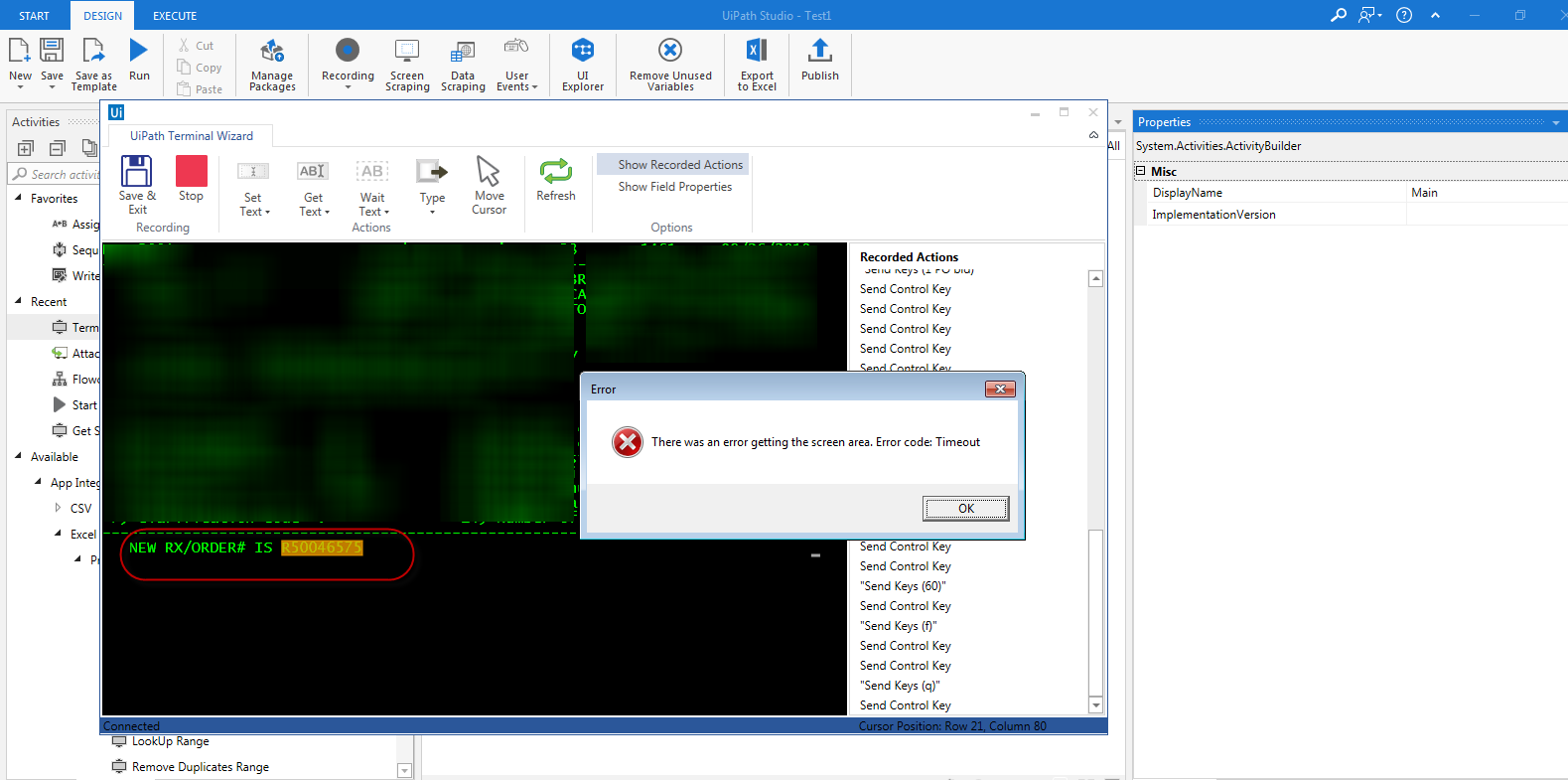Image resolution: width=1568 pixels, height=780 pixels.
Task: Select the Sequence activity in Favorites
Action: pyautogui.click(x=74, y=249)
